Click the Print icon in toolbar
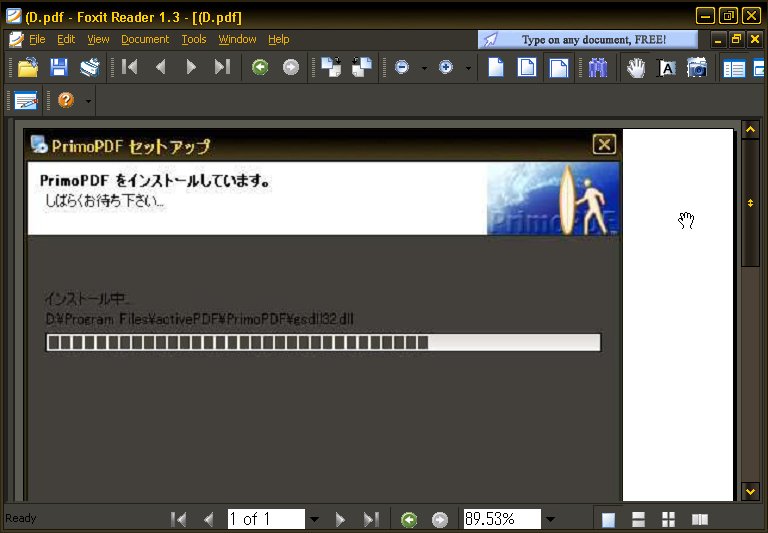 (x=90, y=67)
